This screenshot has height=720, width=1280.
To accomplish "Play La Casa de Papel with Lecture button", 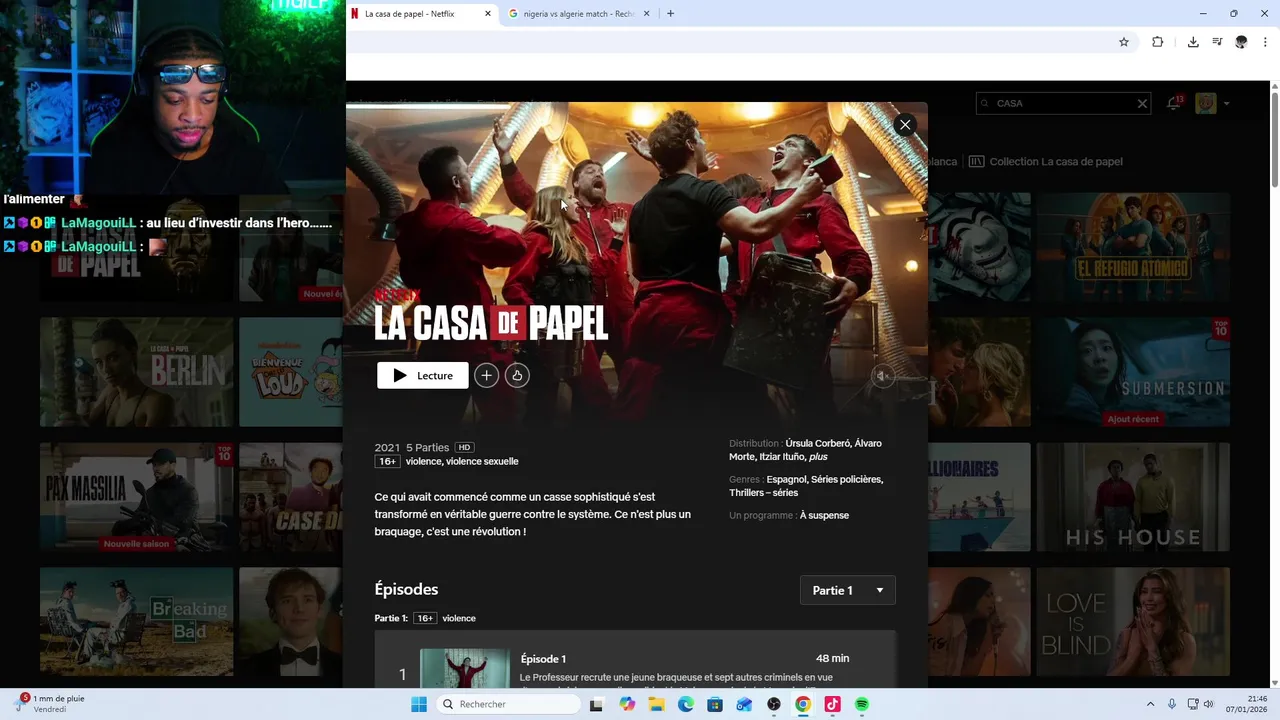I will (422, 375).
